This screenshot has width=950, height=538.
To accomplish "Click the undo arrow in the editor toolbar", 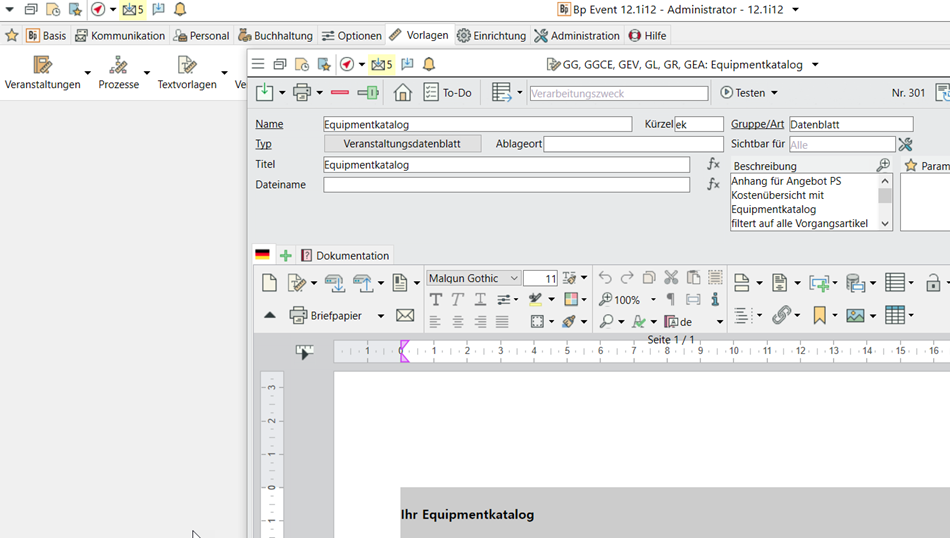I will [x=605, y=278].
